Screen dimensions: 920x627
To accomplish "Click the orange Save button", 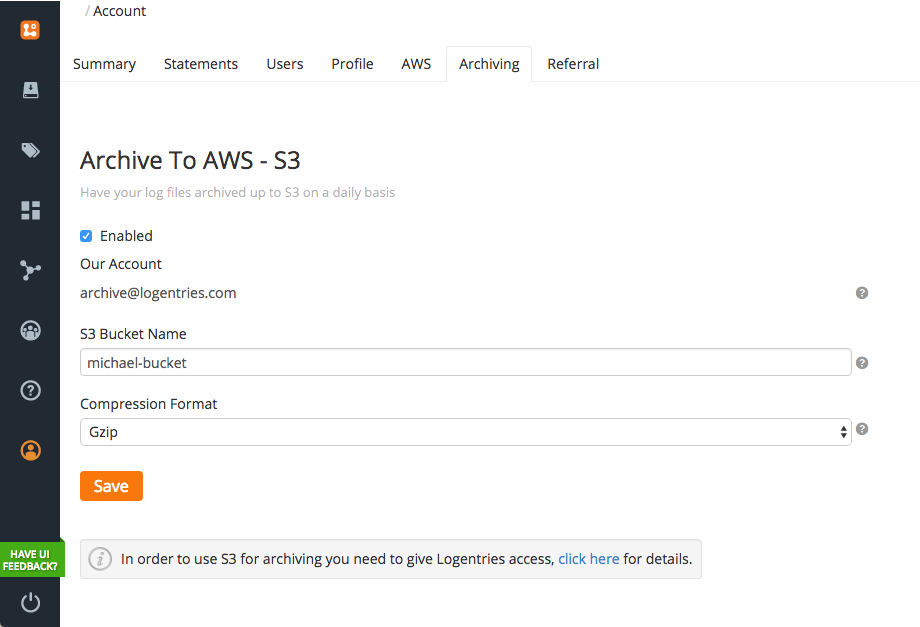I will pyautogui.click(x=111, y=486).
